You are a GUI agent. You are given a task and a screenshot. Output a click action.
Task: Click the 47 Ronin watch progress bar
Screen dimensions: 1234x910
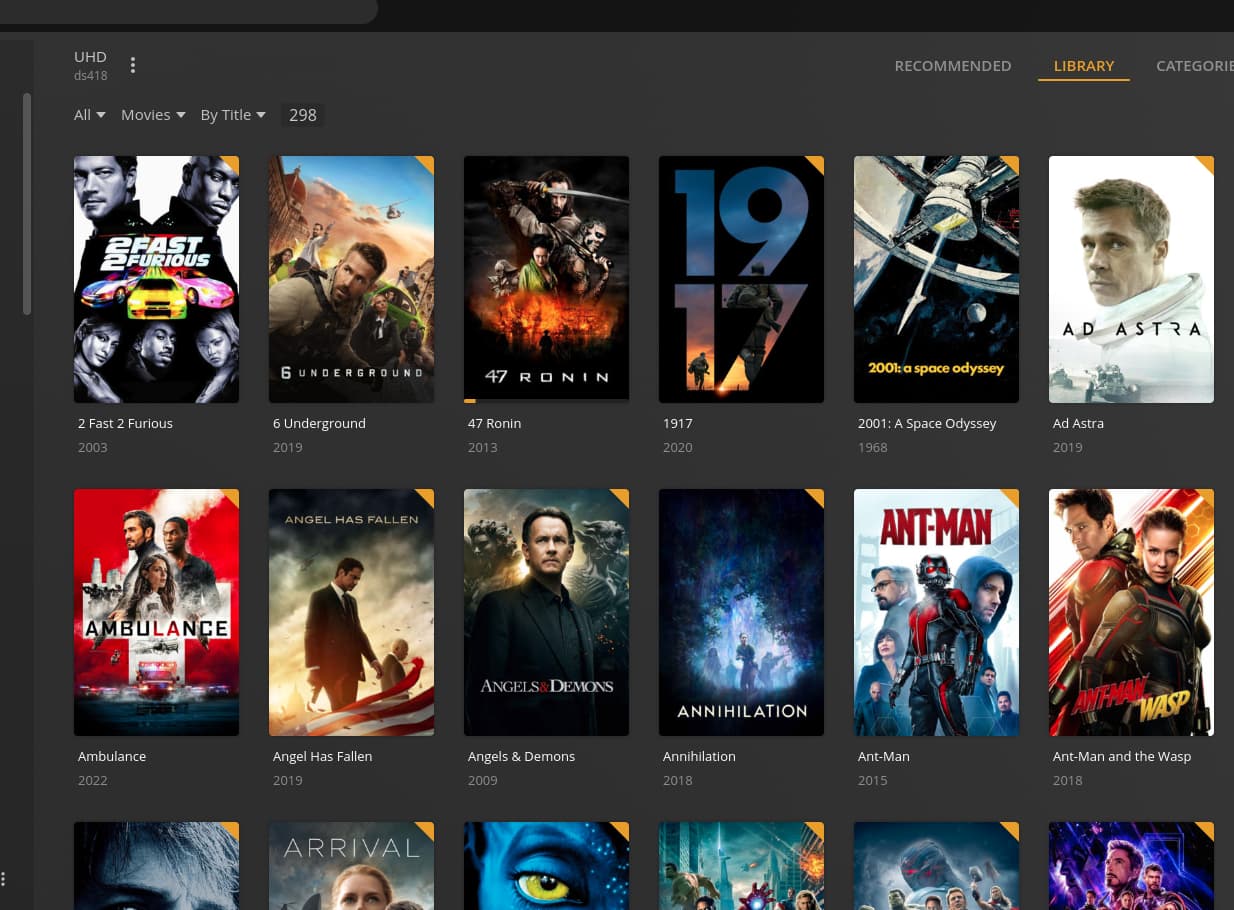pos(546,401)
